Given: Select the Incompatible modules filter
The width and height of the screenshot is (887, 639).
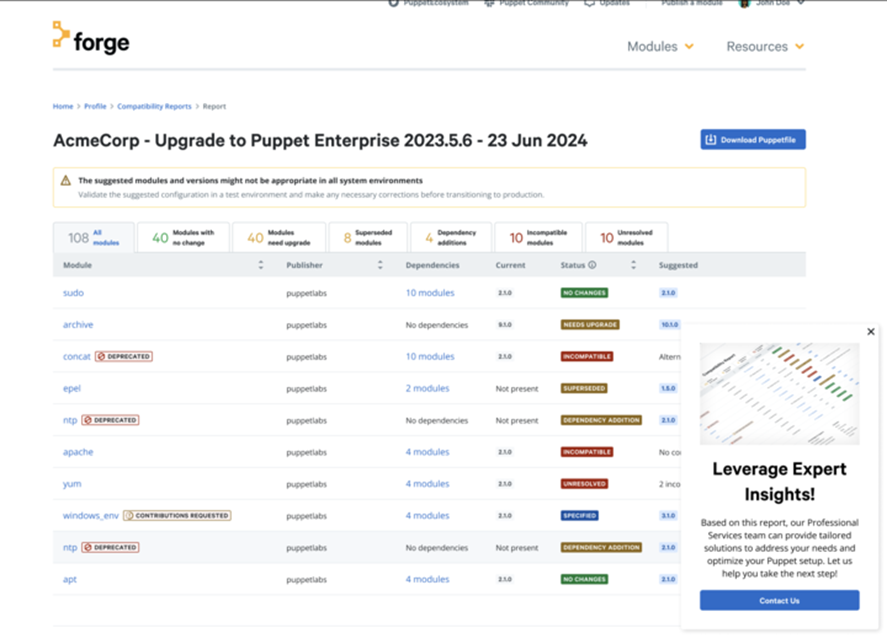Looking at the screenshot, I should click(x=538, y=236).
